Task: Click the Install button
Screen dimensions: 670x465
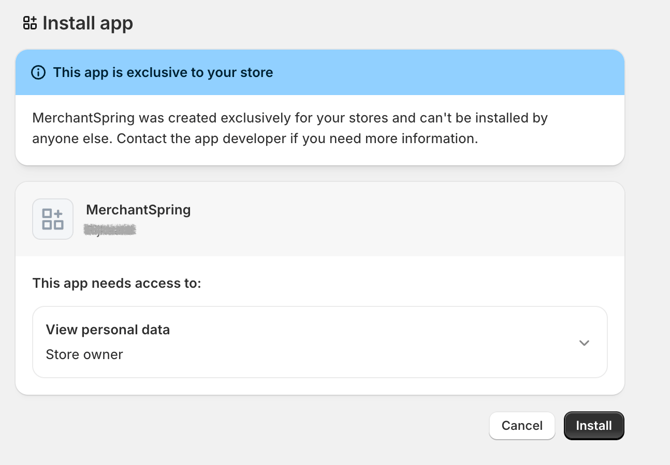Action: click(x=594, y=426)
